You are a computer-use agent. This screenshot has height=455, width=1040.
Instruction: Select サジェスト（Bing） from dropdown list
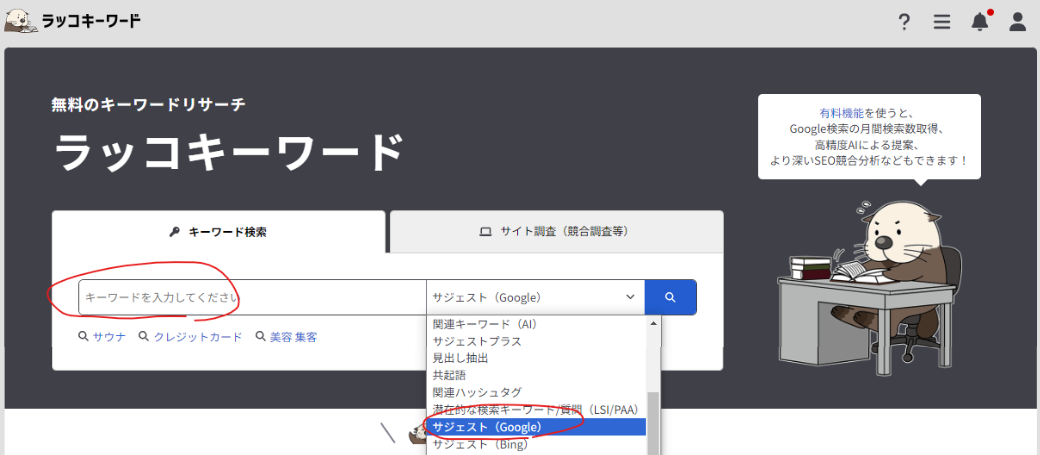536,444
